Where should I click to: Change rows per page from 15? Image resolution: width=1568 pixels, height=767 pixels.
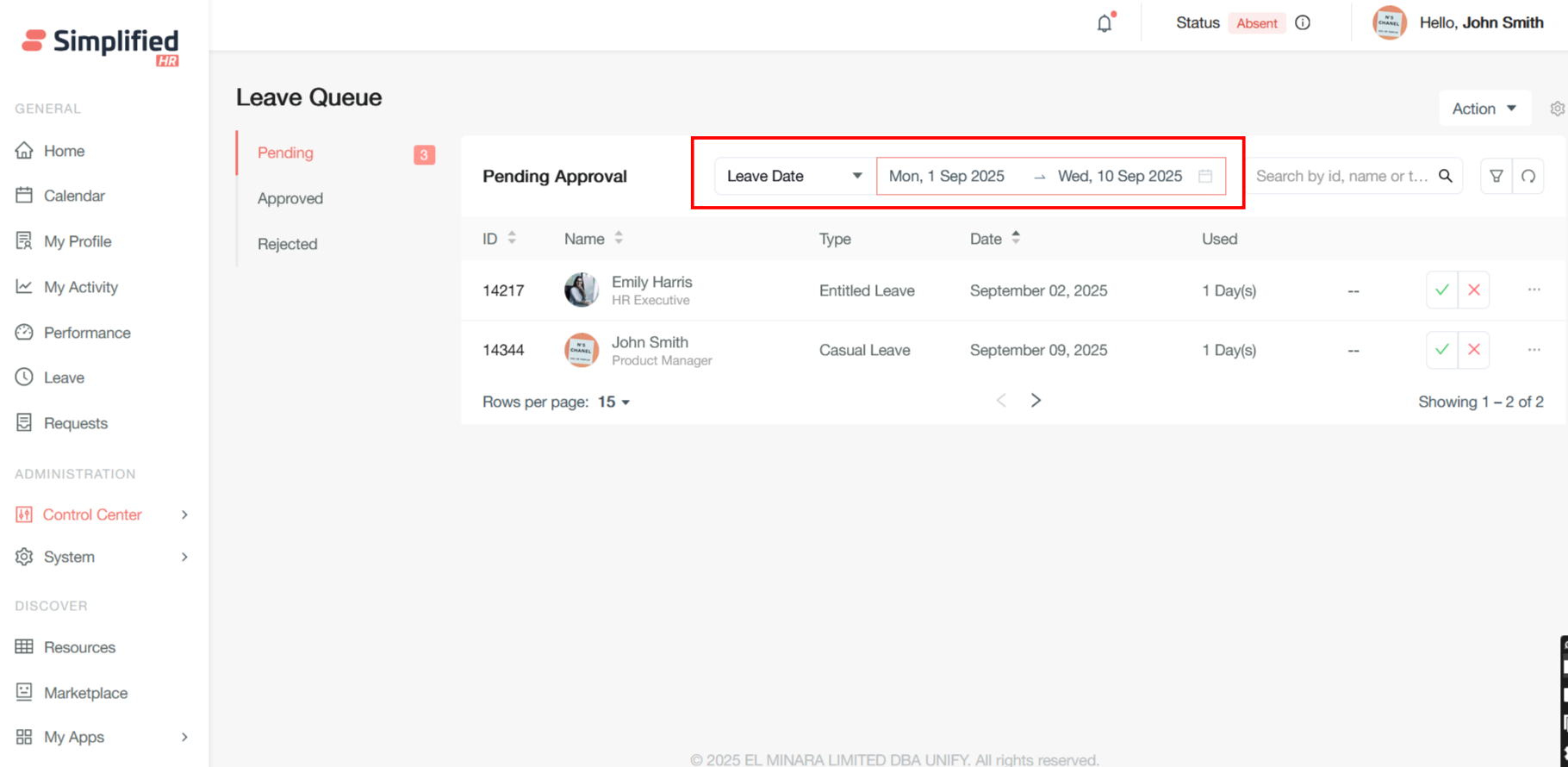click(x=613, y=402)
